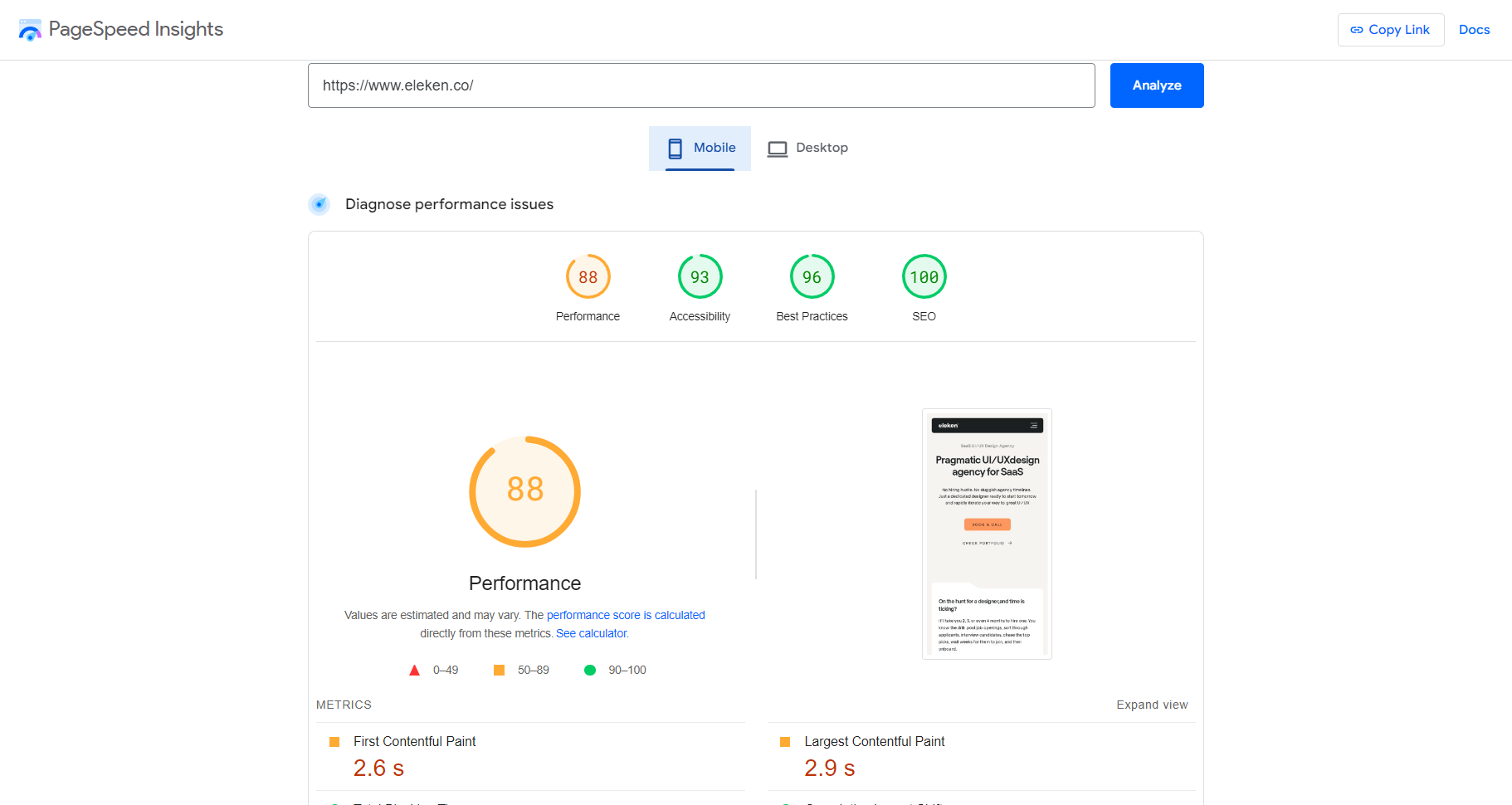Screen dimensions: 1512x805
Task: Switch to the Mobile tab
Action: 700,149
